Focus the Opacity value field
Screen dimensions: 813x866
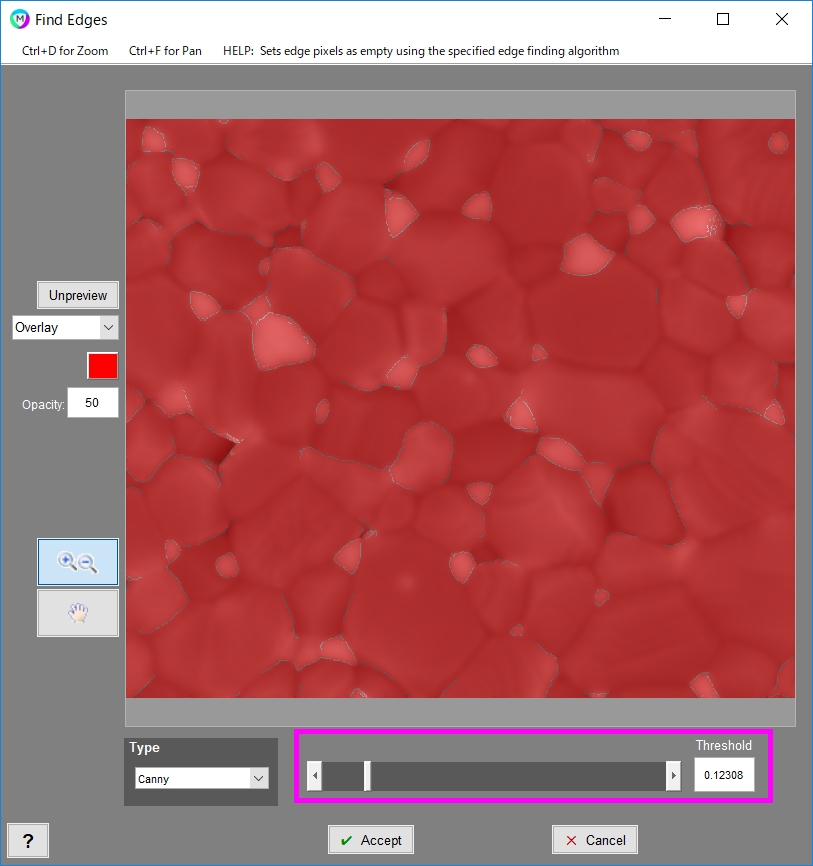click(92, 403)
